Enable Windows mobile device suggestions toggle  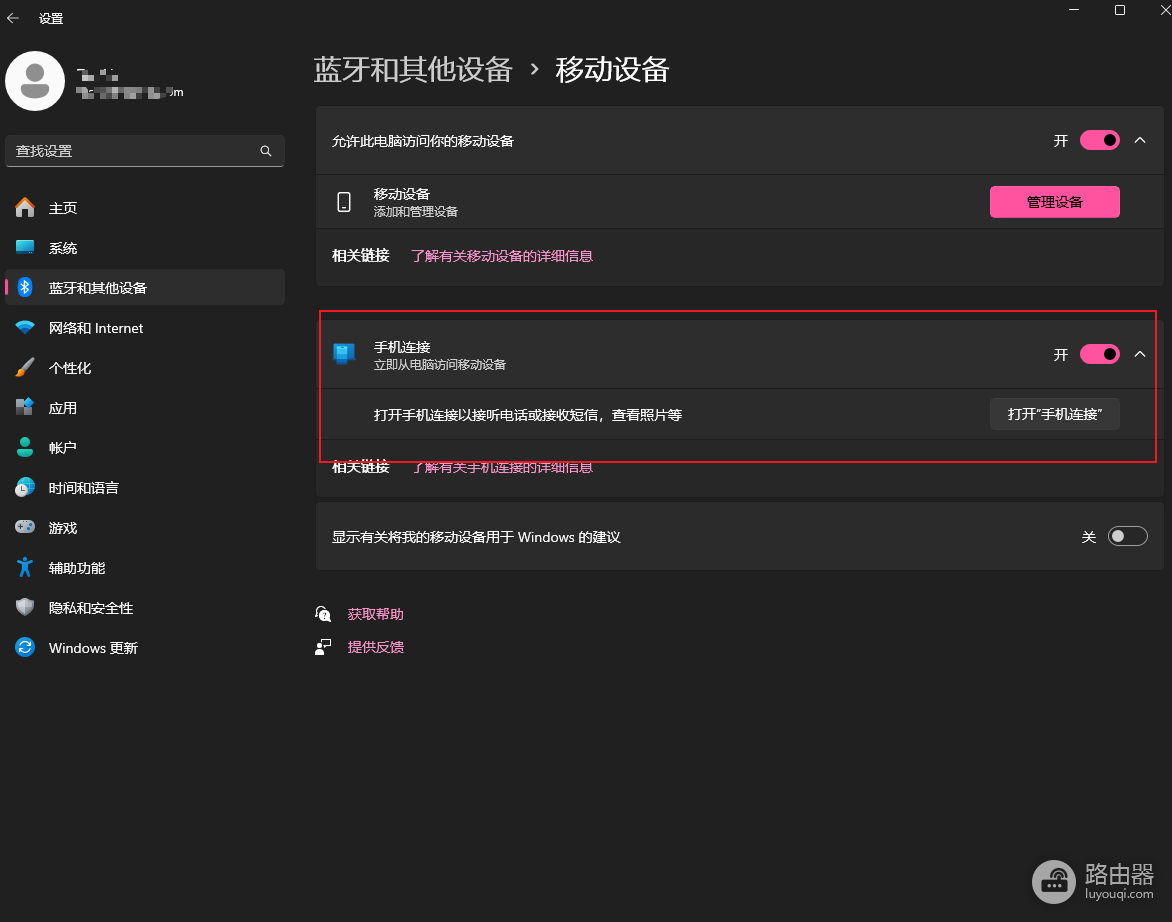[1127, 536]
